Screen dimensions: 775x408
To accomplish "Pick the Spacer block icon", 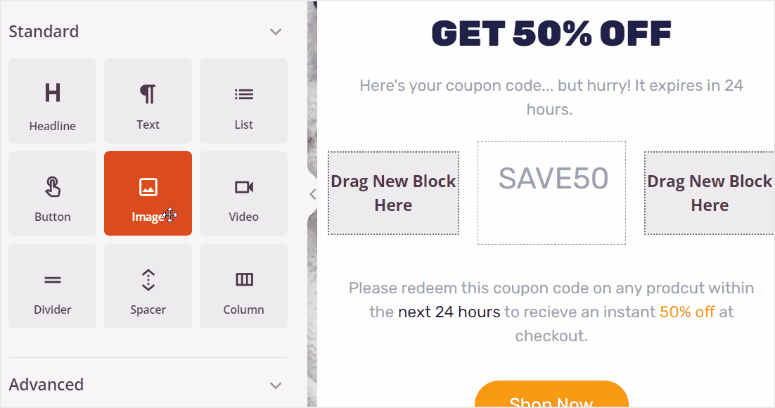I will [x=148, y=287].
